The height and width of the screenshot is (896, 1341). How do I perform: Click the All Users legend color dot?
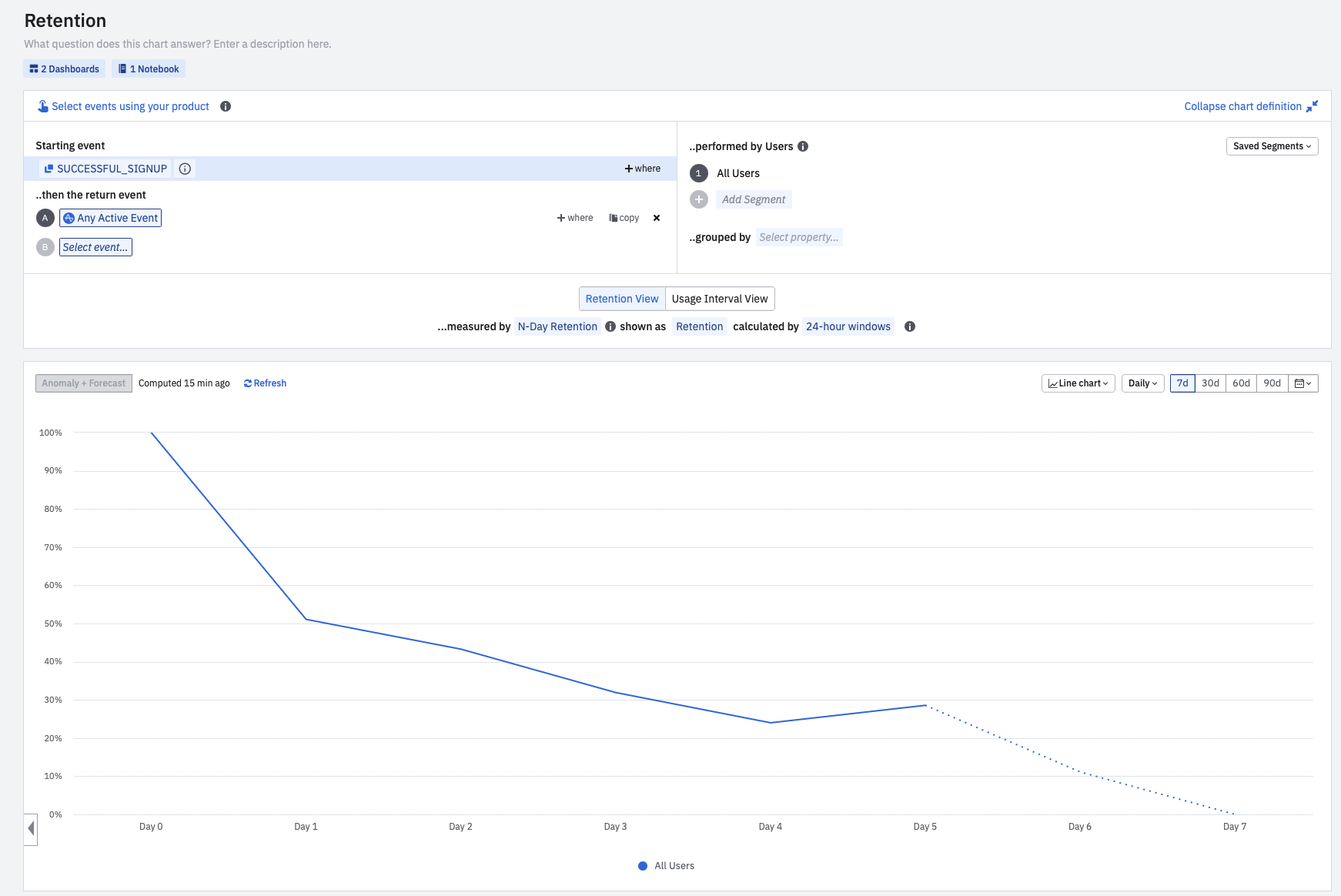pos(643,866)
